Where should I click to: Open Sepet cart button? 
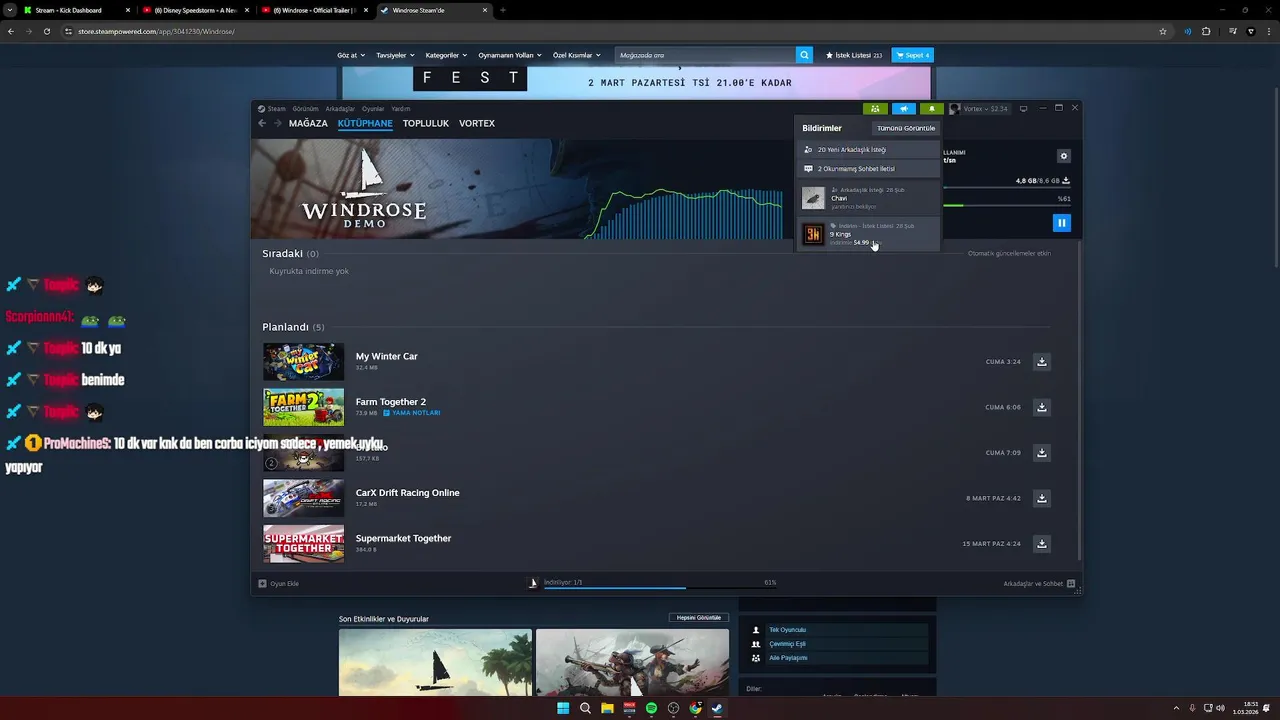(912, 55)
